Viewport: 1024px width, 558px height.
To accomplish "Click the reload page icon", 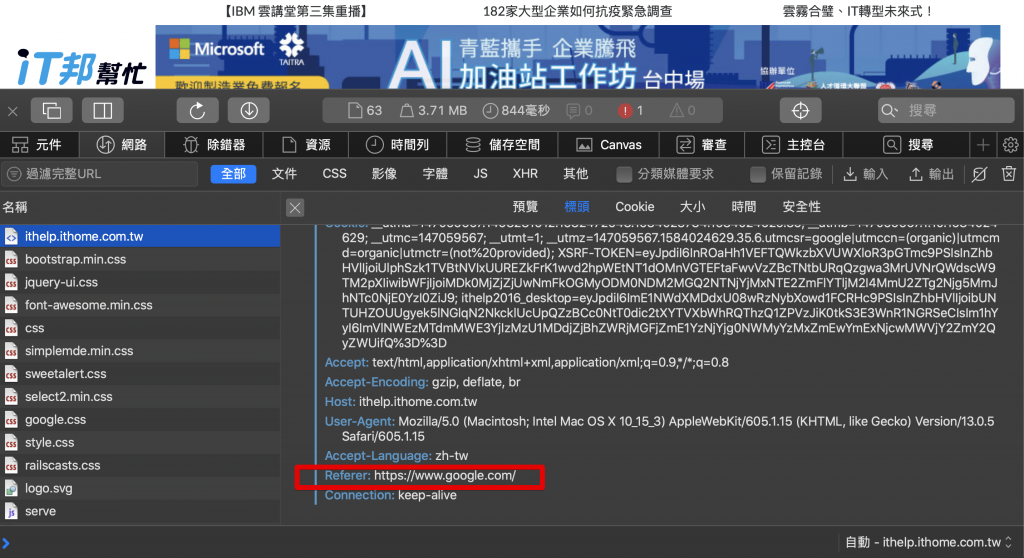I will pyautogui.click(x=197, y=110).
